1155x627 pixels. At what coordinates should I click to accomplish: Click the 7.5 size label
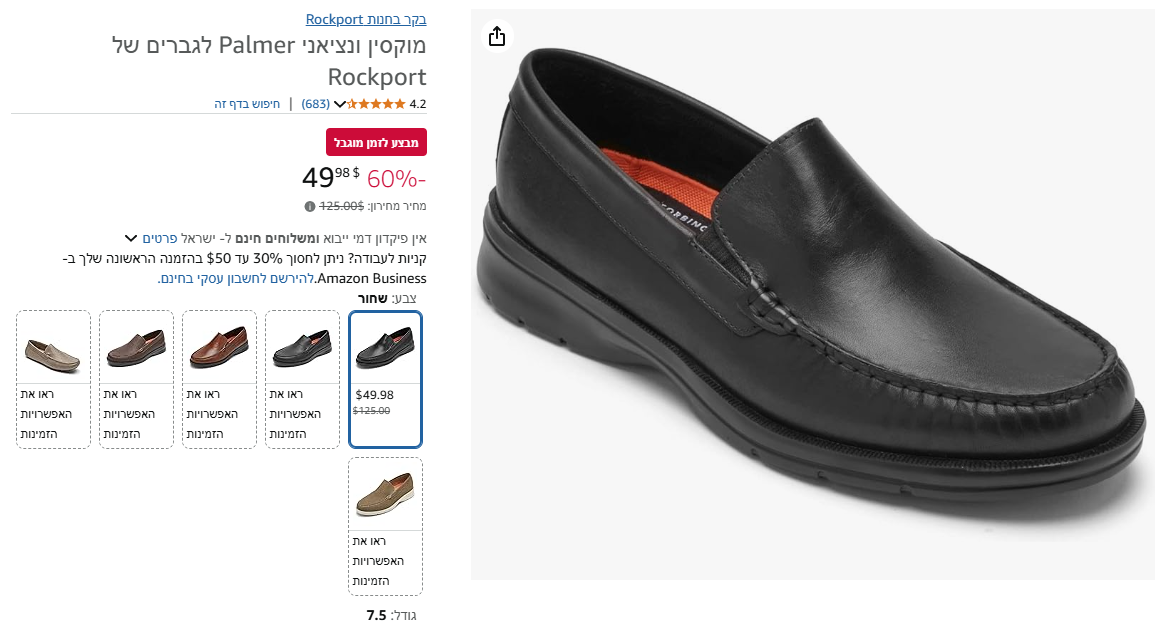(x=376, y=615)
